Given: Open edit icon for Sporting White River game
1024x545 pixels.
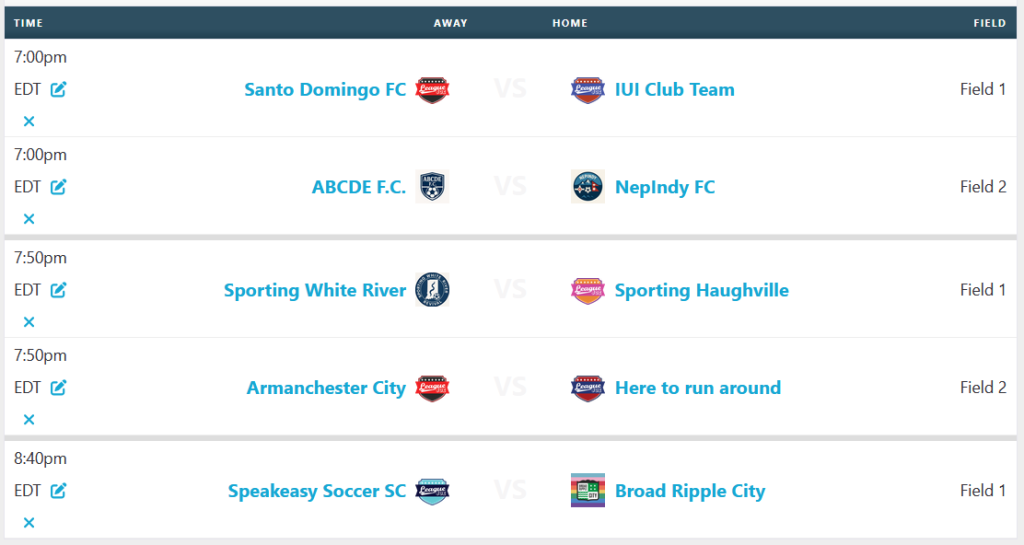Looking at the screenshot, I should pos(58,290).
